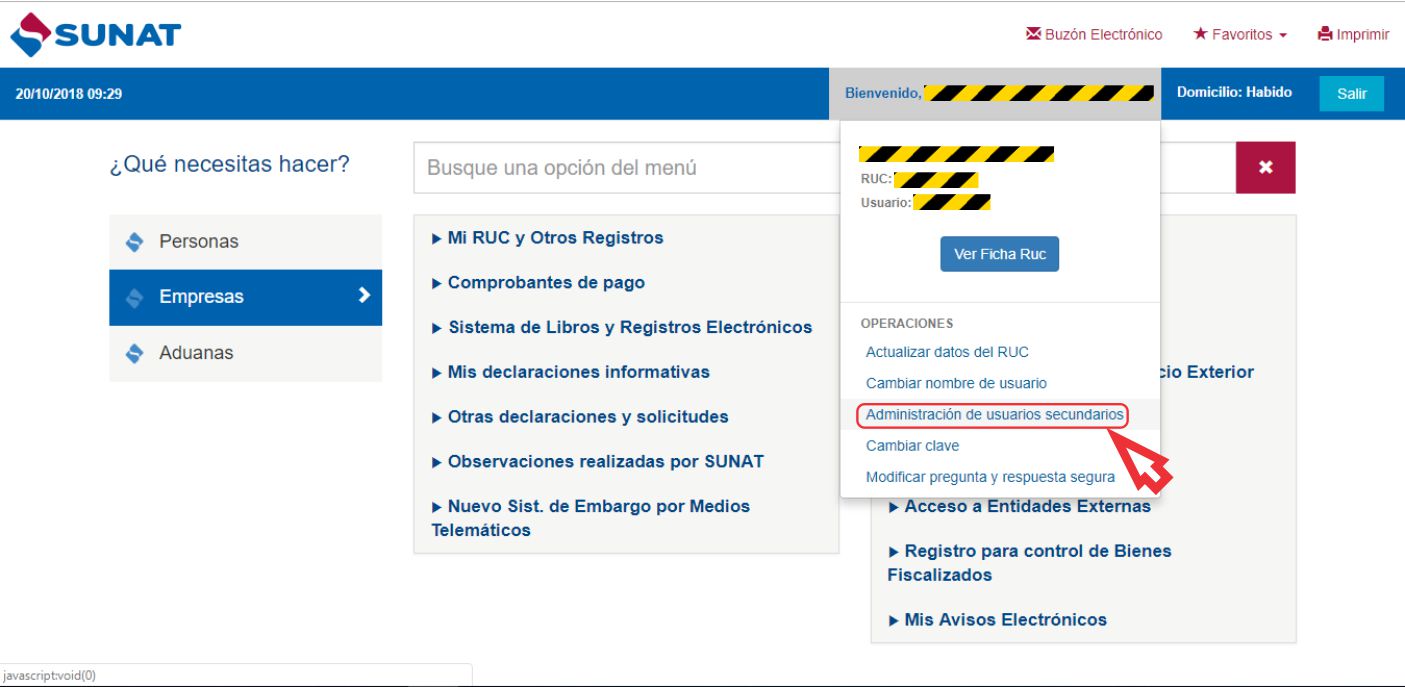Viewport: 1405px width, 687px height.
Task: Choose Cambiar clave option
Action: (912, 446)
